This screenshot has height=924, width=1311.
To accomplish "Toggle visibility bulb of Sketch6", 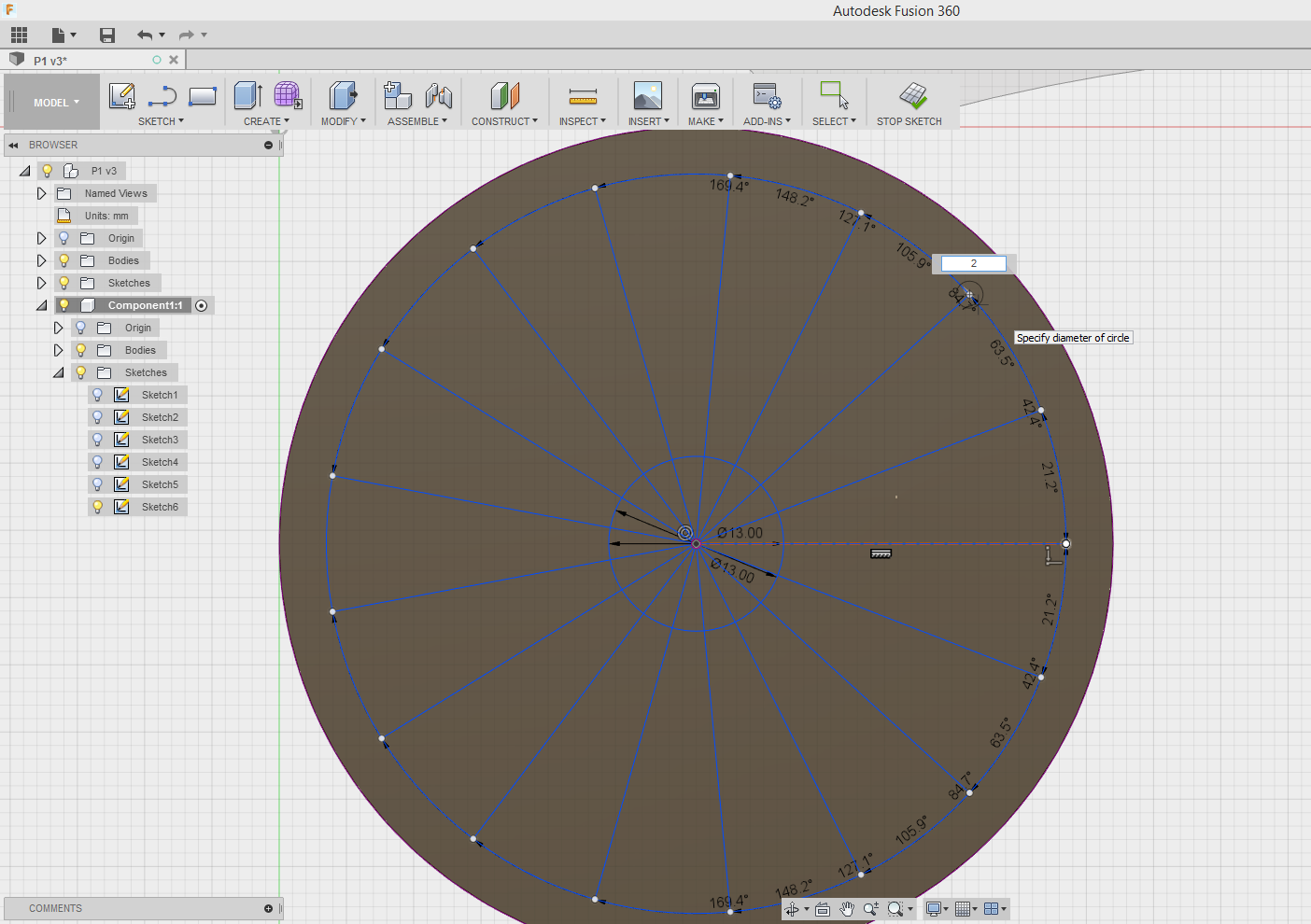I will coord(98,507).
